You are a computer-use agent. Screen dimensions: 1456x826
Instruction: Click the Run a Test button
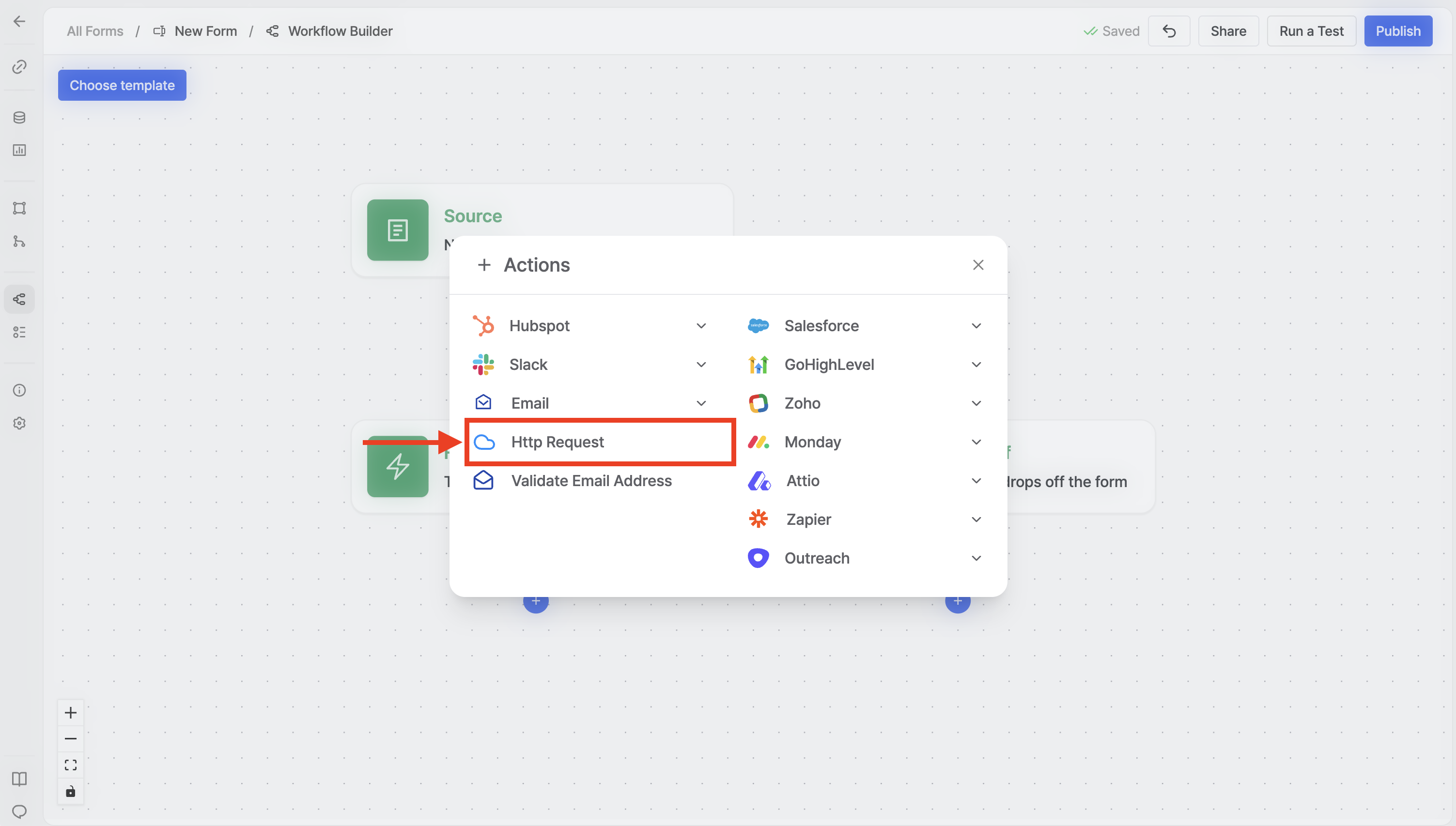coord(1311,31)
